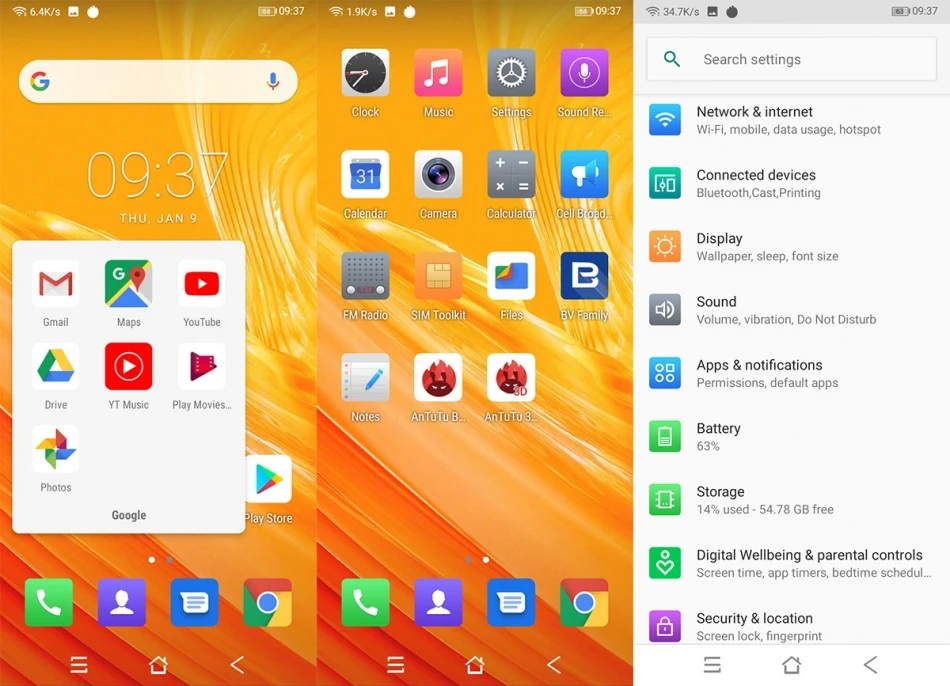Open the Calendar app

pyautogui.click(x=365, y=175)
